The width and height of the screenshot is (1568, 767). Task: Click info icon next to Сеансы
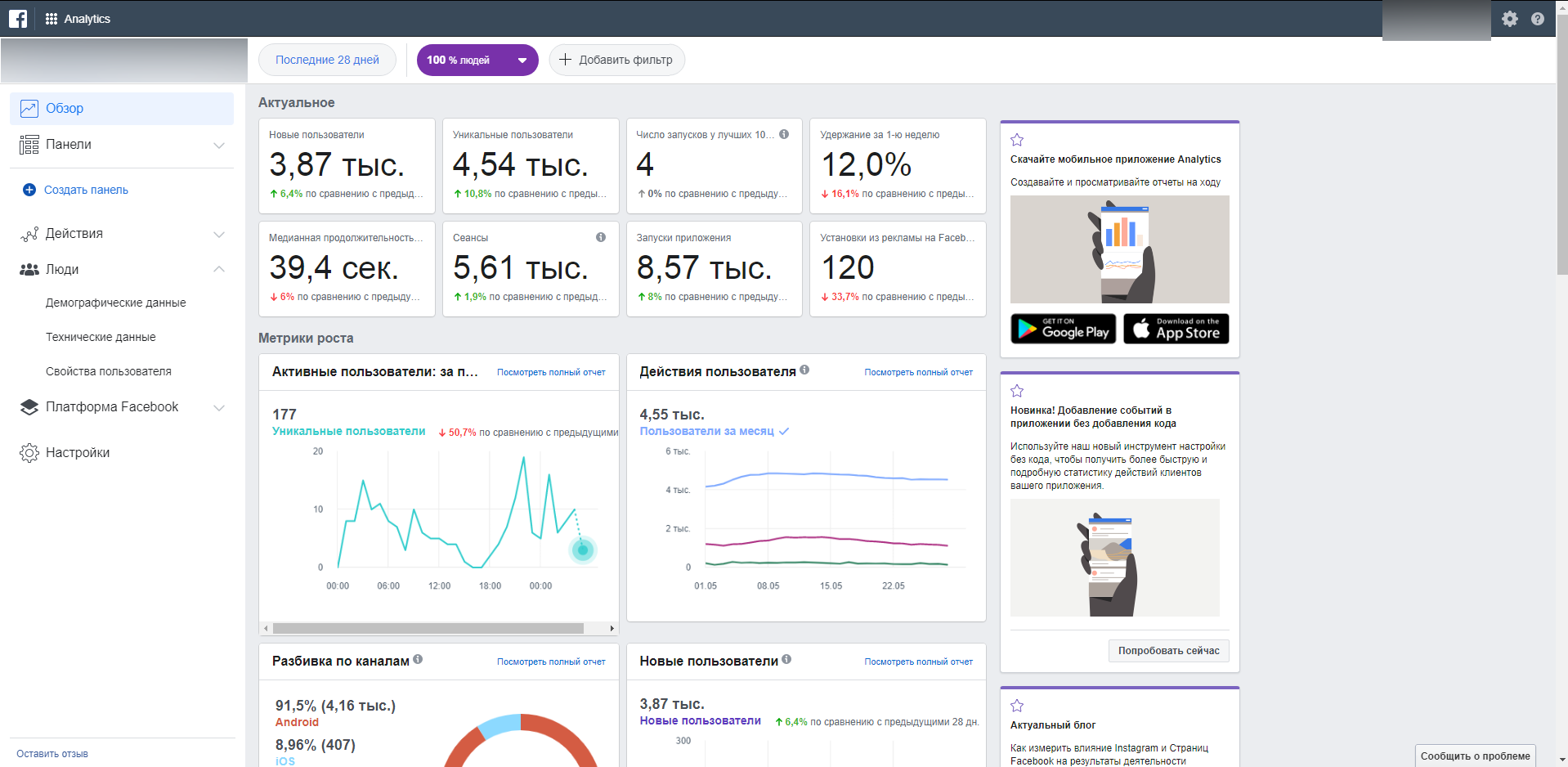(601, 237)
